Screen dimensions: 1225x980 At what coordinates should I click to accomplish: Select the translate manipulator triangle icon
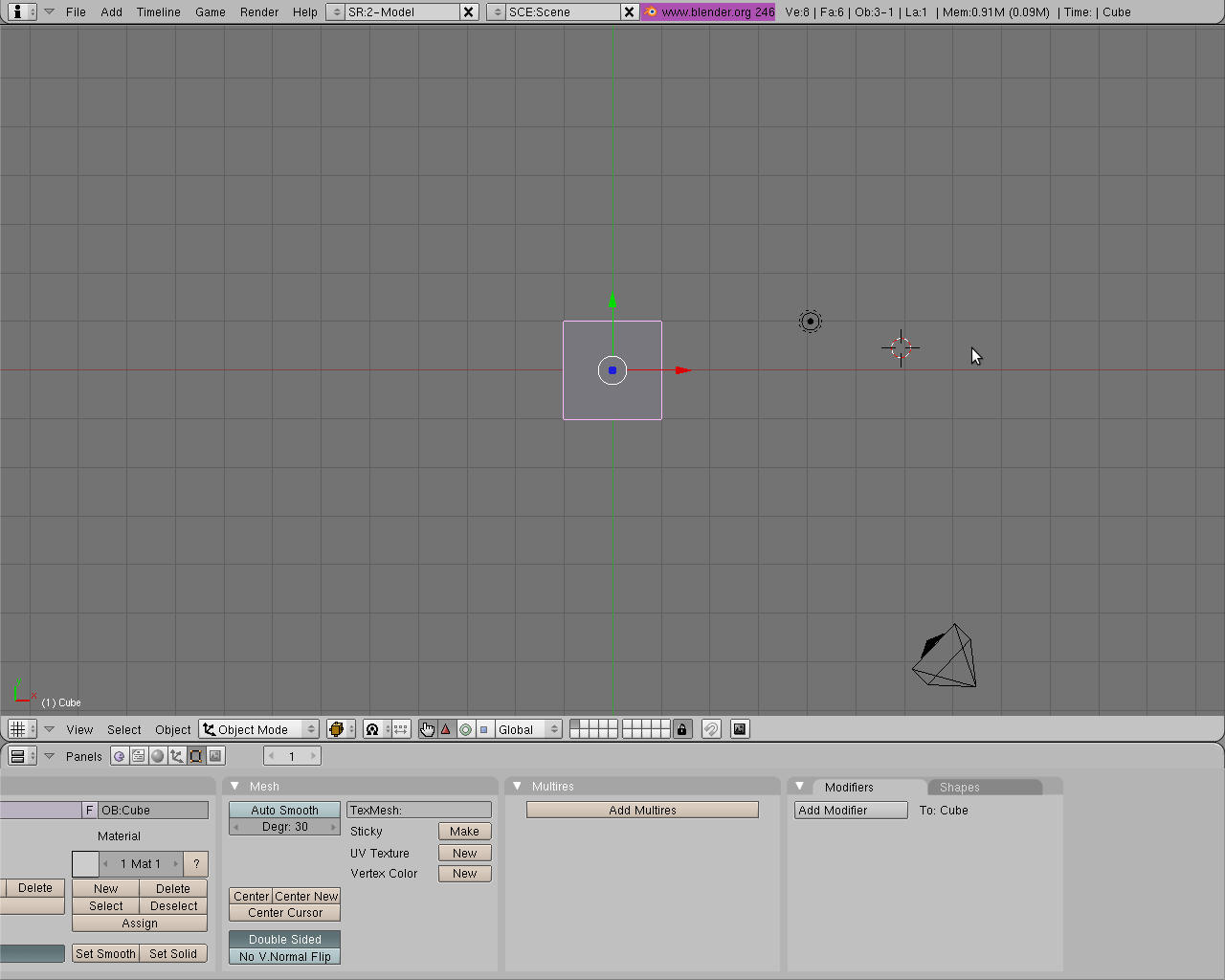coord(446,729)
